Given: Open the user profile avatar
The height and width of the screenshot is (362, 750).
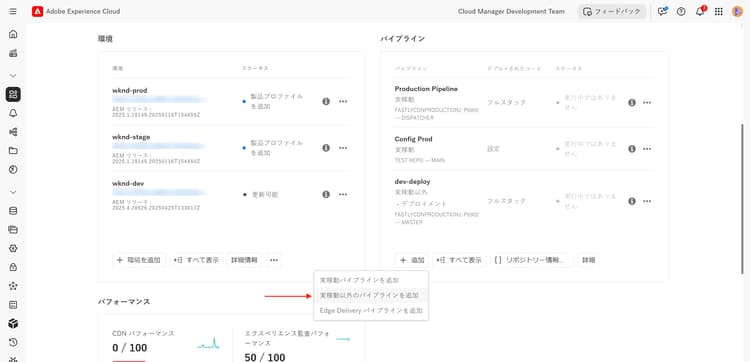Looking at the screenshot, I should click(x=737, y=11).
